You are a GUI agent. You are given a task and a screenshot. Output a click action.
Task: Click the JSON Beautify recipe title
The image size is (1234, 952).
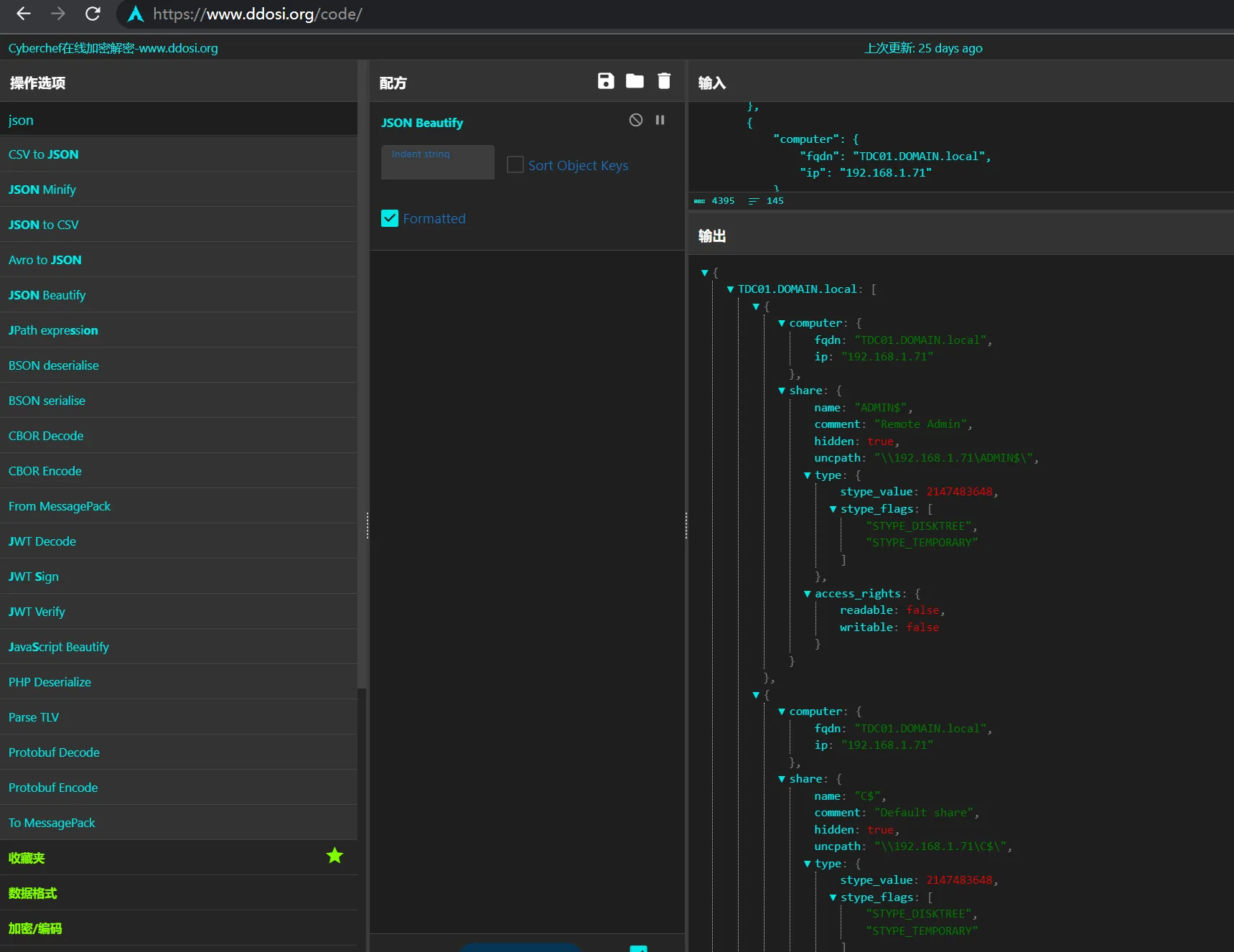pos(422,123)
